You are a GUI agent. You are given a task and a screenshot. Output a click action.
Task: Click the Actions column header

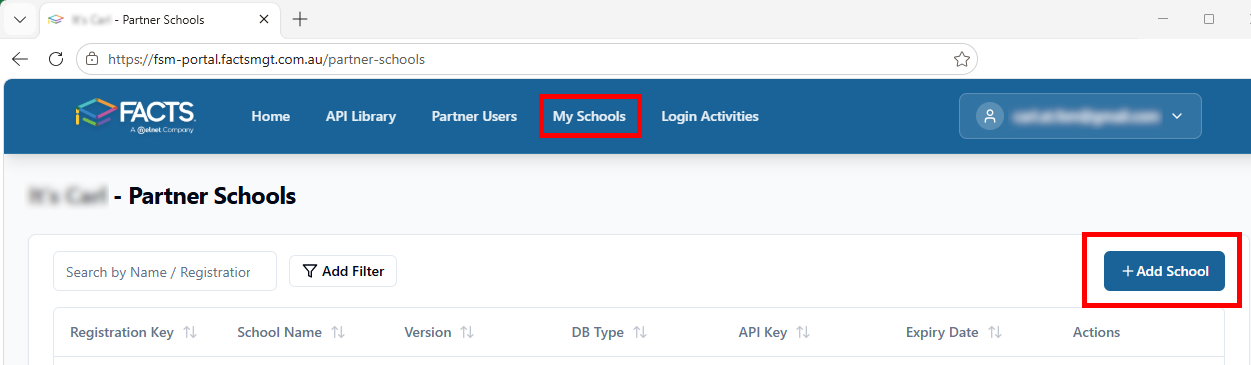(x=1096, y=332)
